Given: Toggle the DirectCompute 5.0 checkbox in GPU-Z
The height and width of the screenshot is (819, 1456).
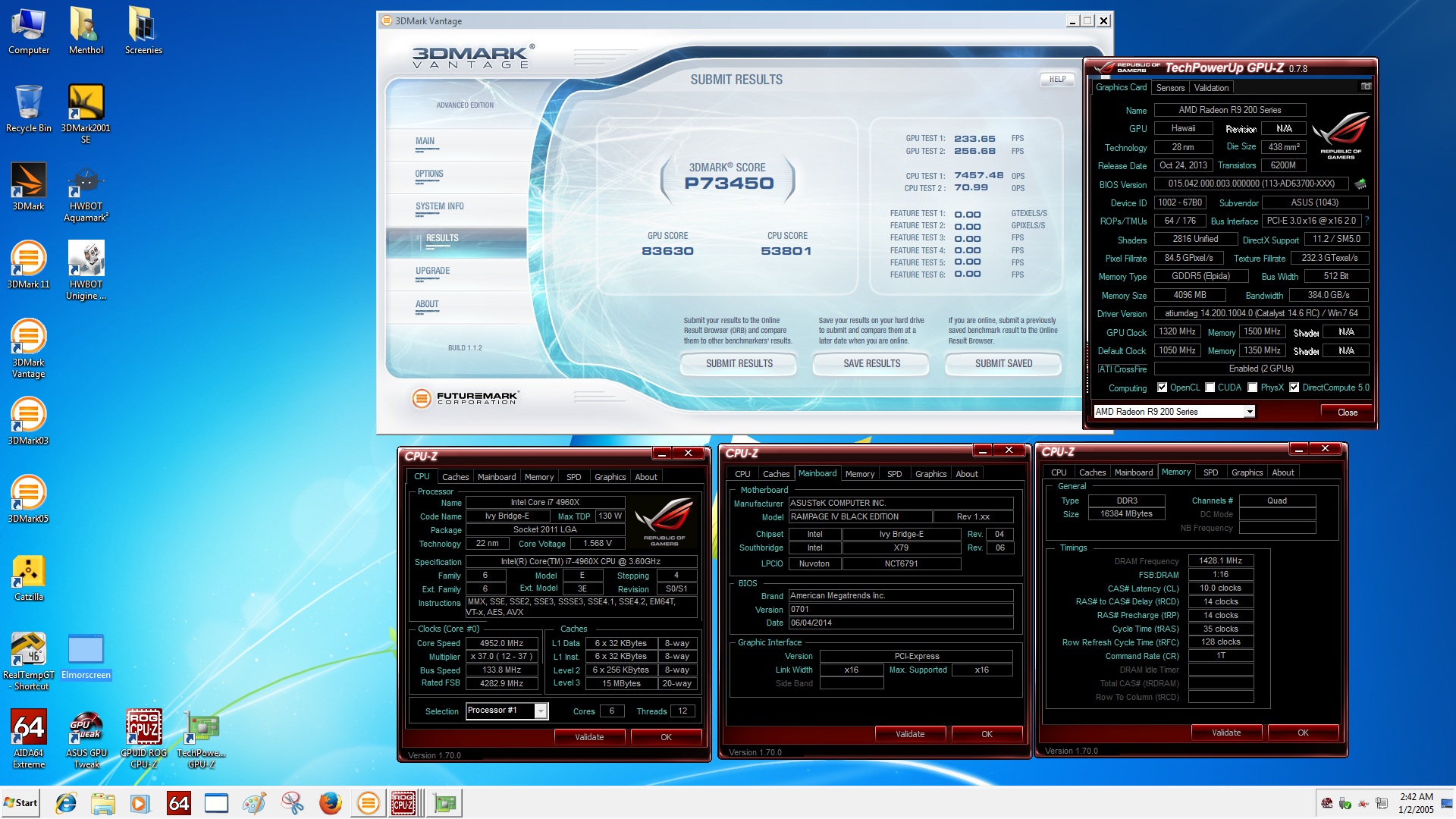Looking at the screenshot, I should (1294, 388).
